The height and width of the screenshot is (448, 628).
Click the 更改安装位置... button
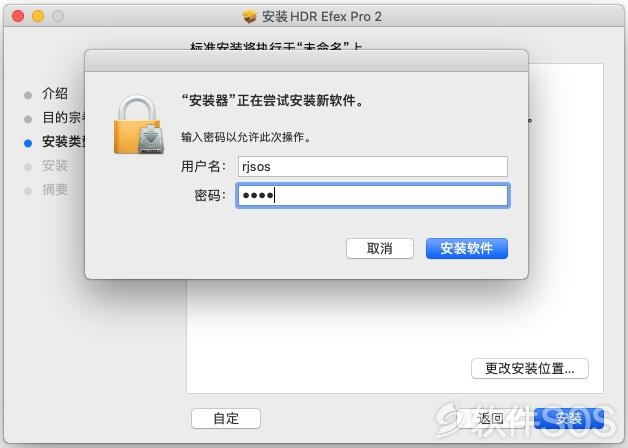tap(529, 368)
